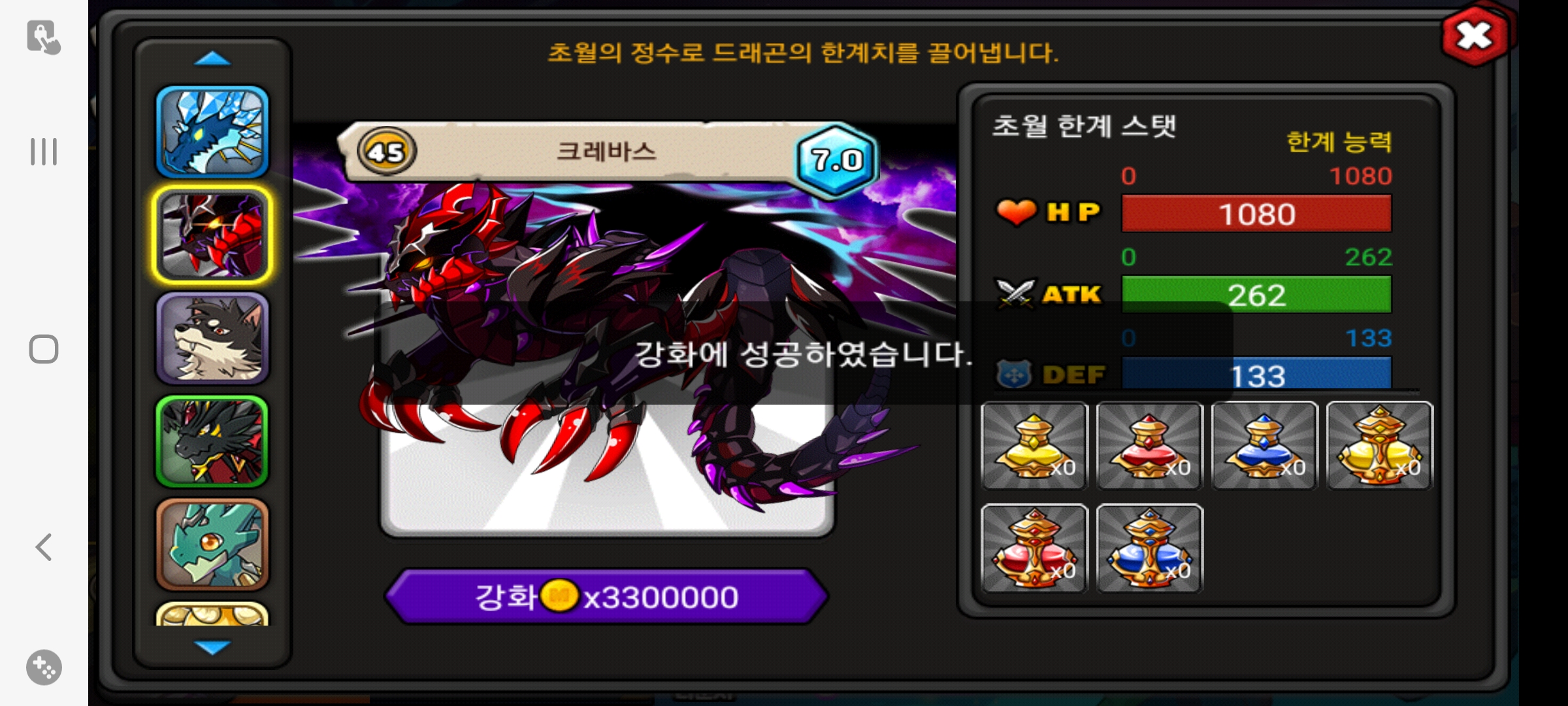Screen dimensions: 1568x706
Task: Use the large ornate blue essence potion
Action: click(x=1150, y=549)
